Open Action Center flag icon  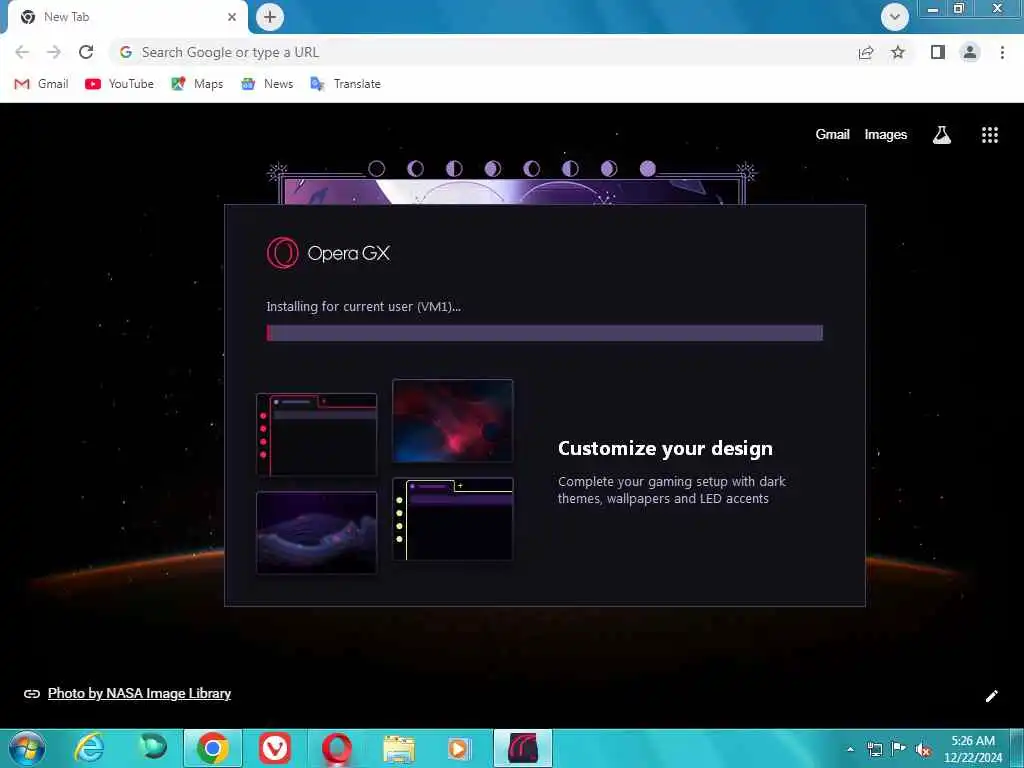(899, 749)
